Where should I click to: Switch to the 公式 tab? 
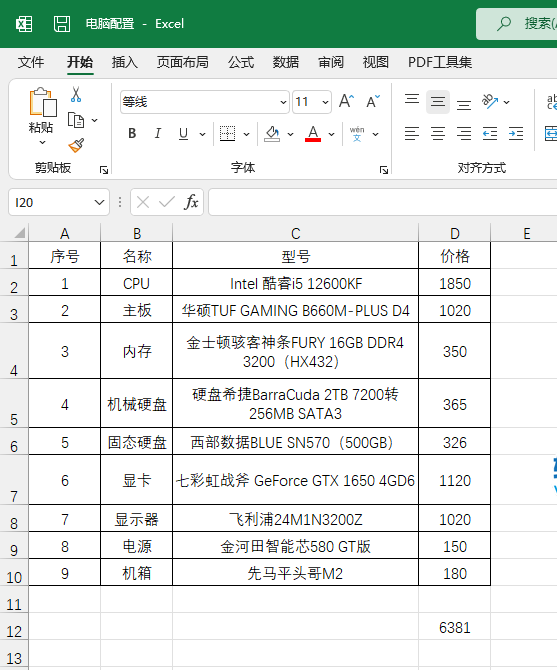[241, 62]
